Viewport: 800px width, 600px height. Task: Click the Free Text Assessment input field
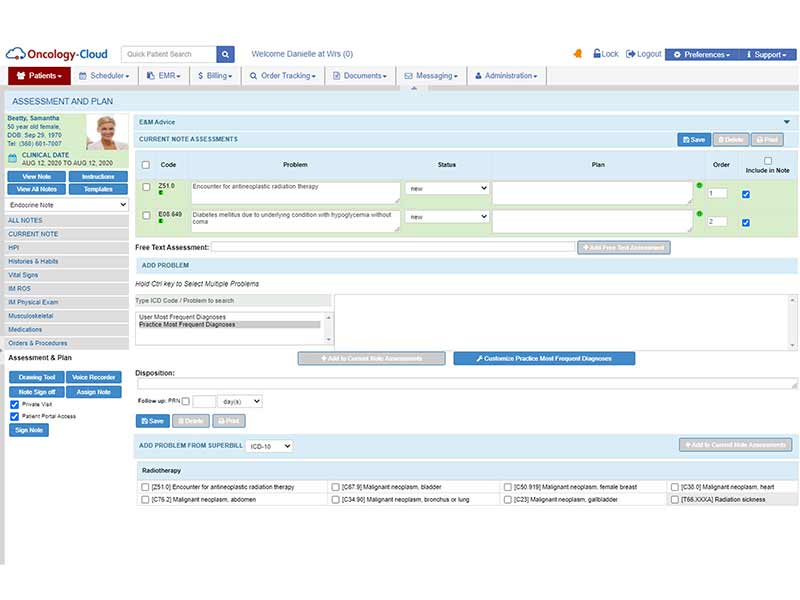point(393,247)
